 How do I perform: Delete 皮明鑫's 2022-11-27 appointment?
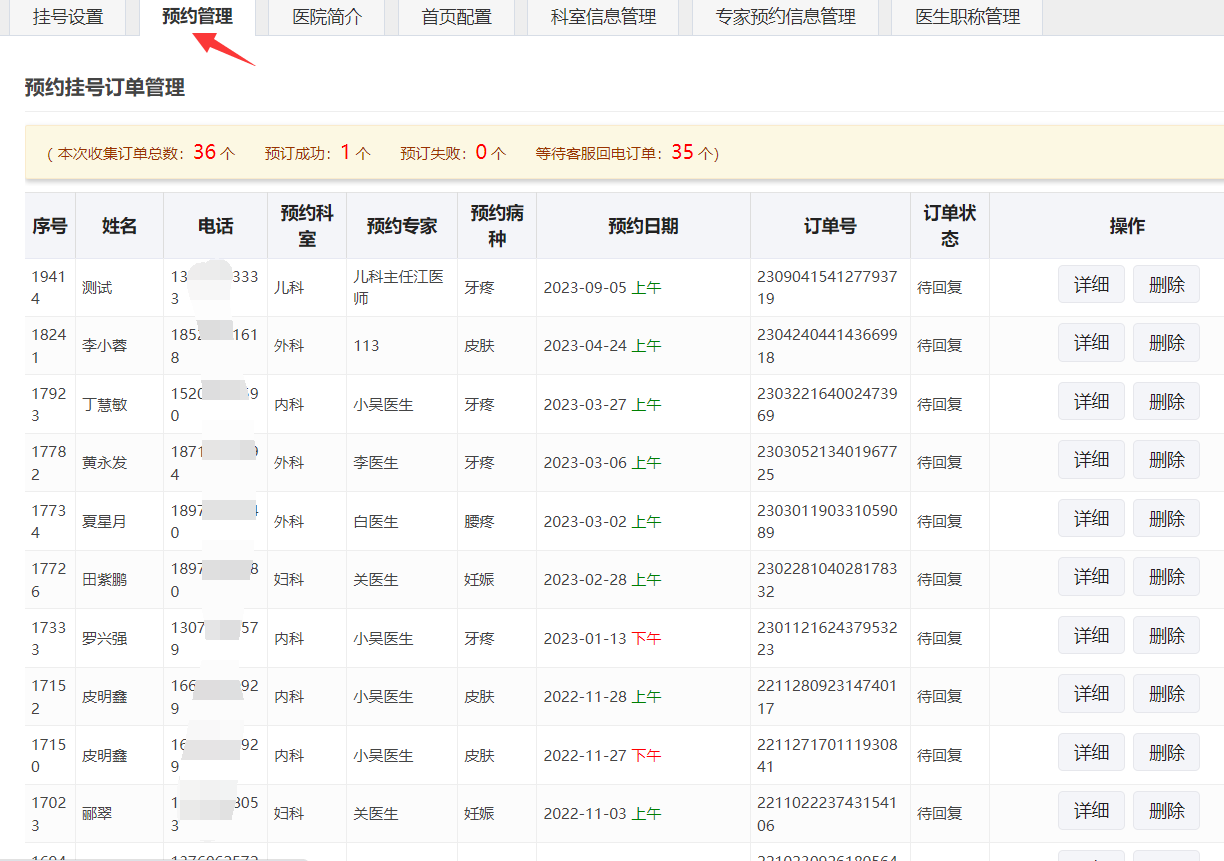click(x=1166, y=751)
